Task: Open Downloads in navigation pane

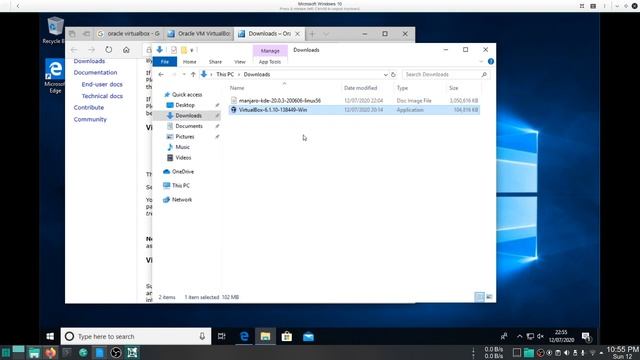Action: pyautogui.click(x=188, y=116)
